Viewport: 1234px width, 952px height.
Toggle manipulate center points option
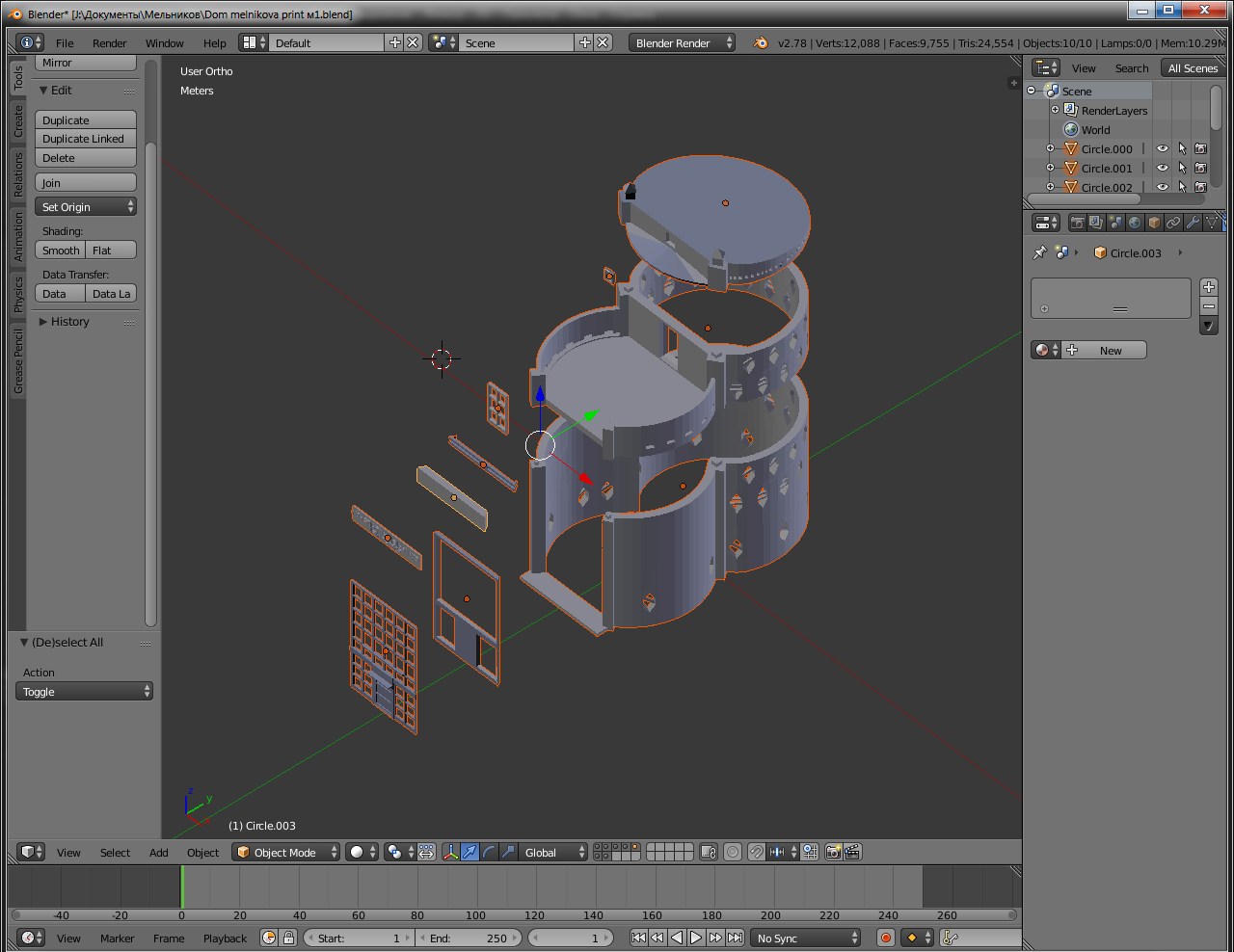[x=427, y=852]
